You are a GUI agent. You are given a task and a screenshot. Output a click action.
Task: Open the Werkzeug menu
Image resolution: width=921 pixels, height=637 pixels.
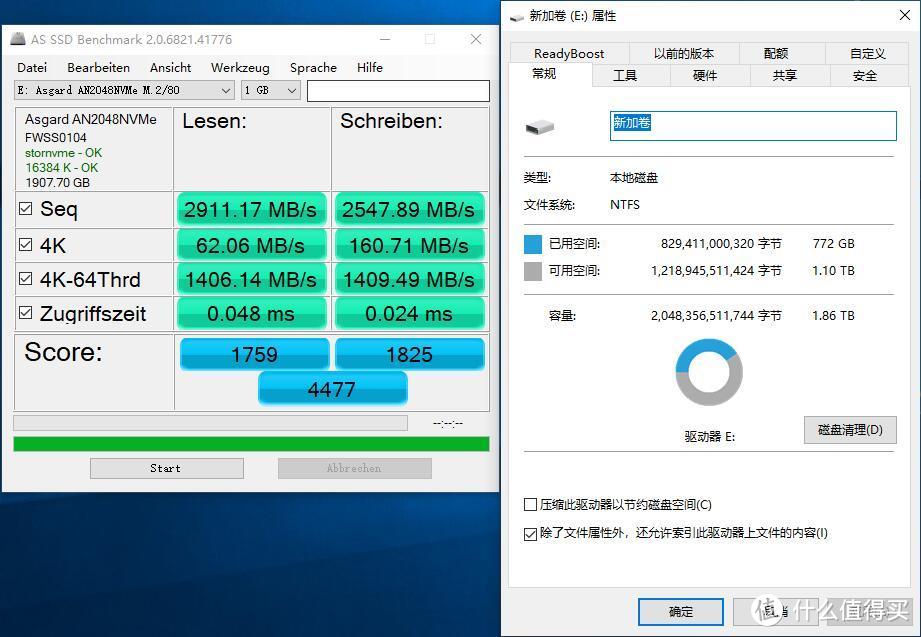[x=240, y=68]
